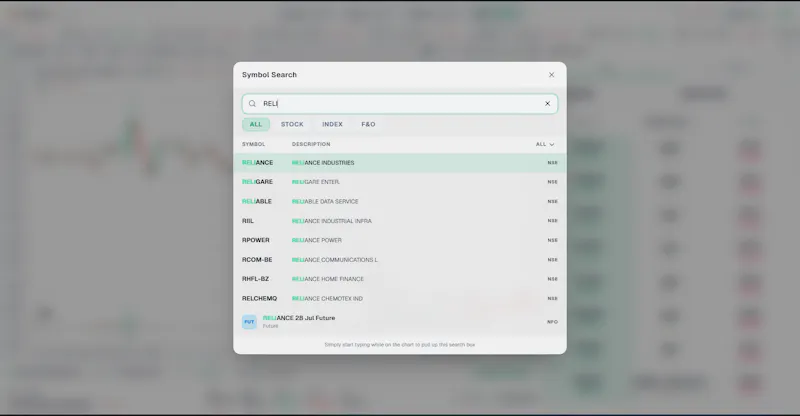Click the NFO exchange label
The height and width of the screenshot is (416, 800).
pyautogui.click(x=552, y=322)
